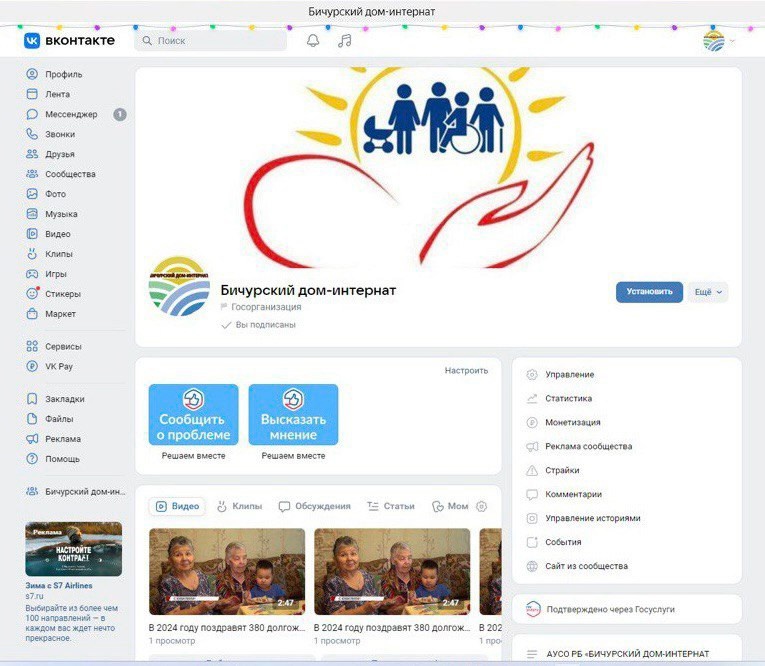This screenshot has width=765, height=666.
Task: Click the tabs settings gear icon
Action: click(x=482, y=506)
